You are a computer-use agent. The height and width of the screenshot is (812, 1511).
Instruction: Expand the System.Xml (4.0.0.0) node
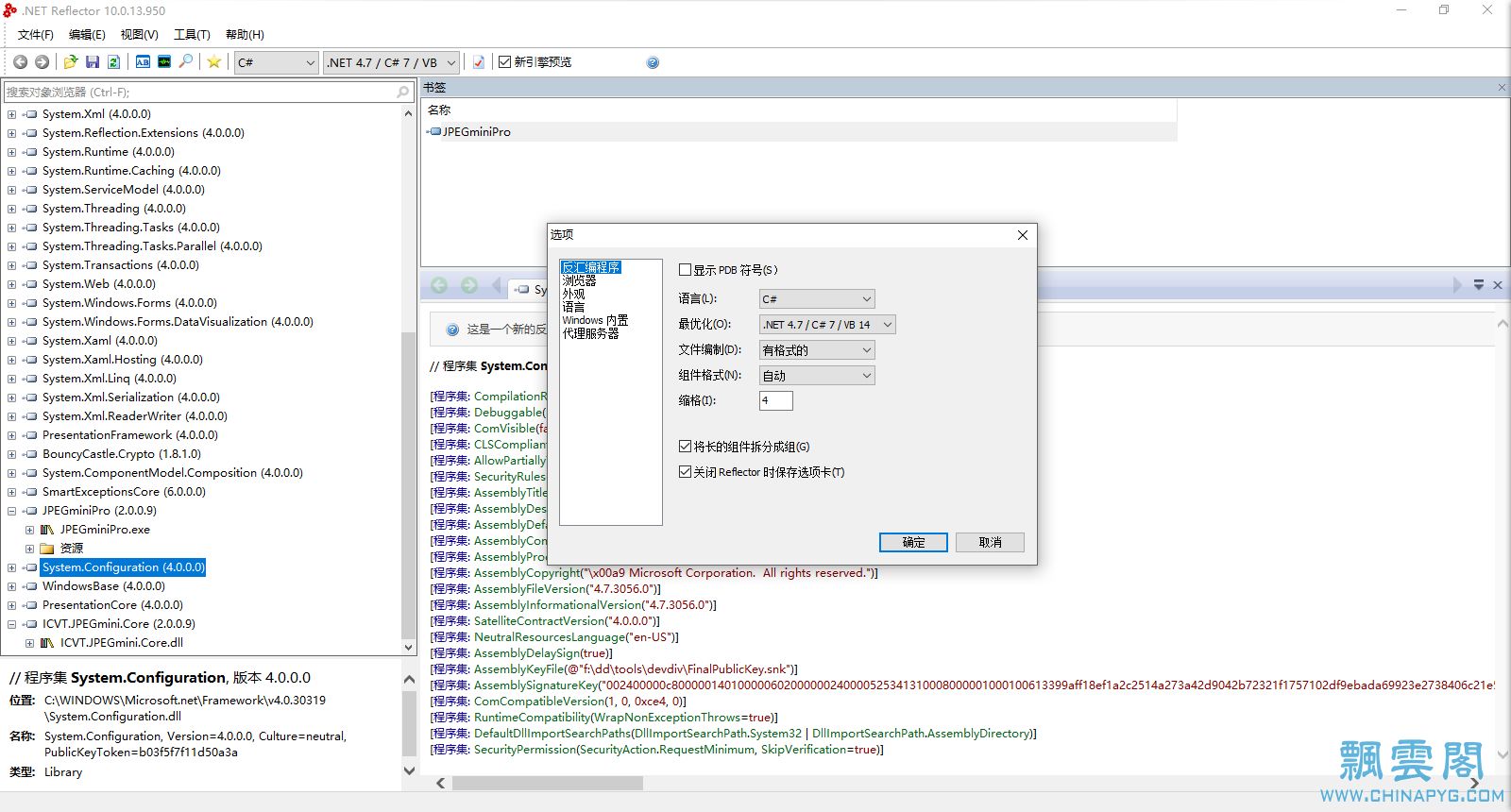[12, 114]
